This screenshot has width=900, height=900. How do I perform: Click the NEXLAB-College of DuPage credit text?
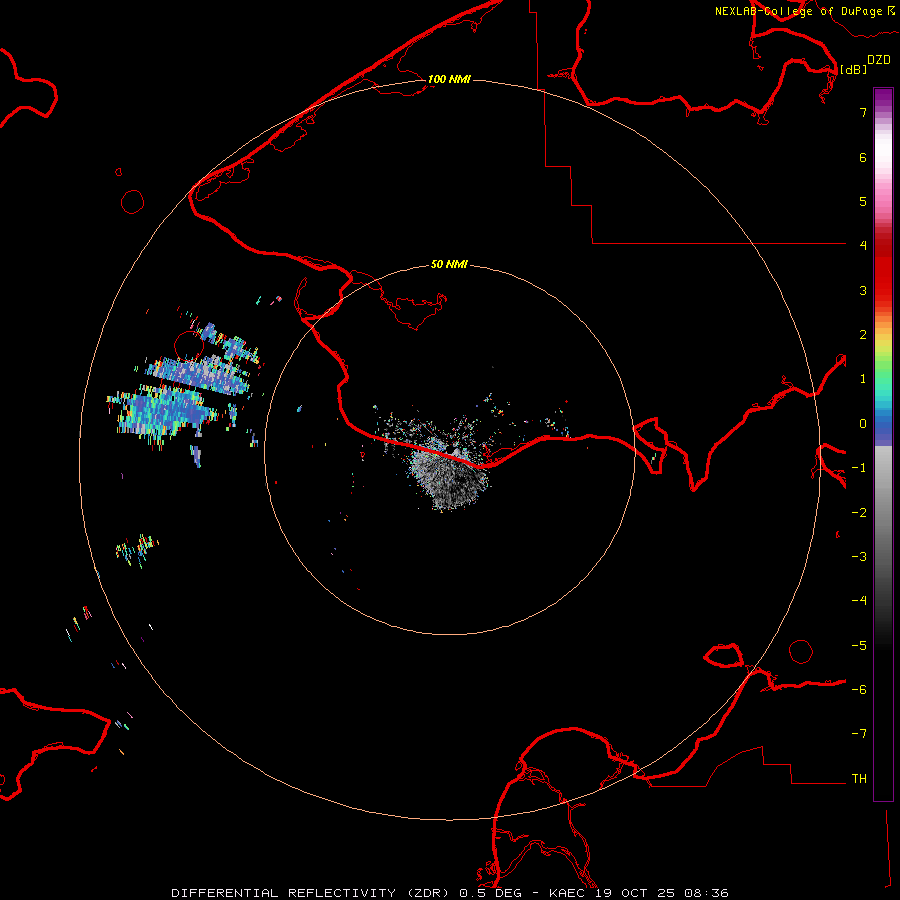click(804, 11)
